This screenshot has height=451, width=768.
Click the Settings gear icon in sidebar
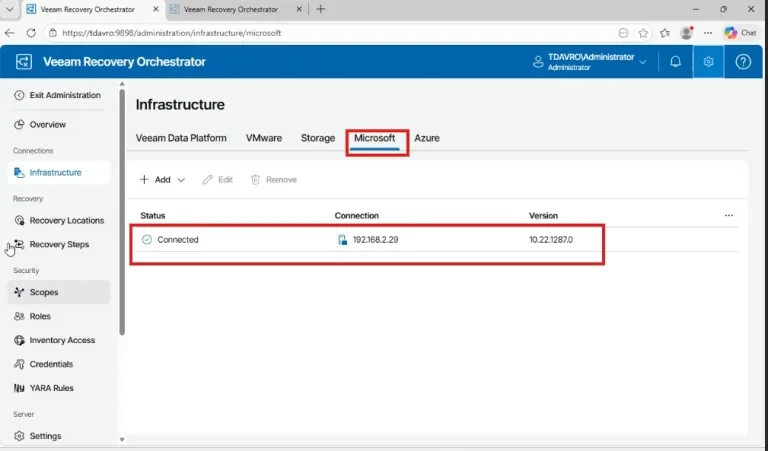[19, 435]
